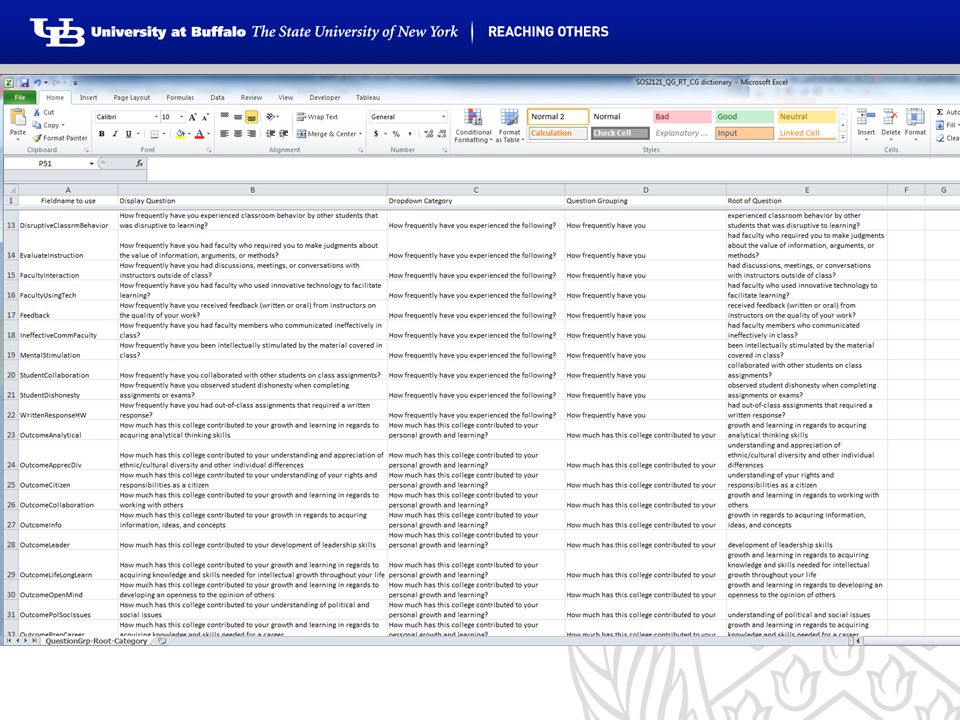Open the General number format dropdown

443,116
